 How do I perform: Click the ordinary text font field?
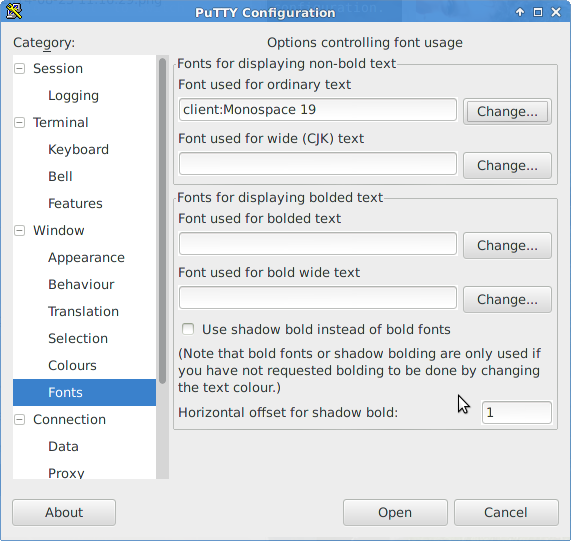tap(318, 109)
